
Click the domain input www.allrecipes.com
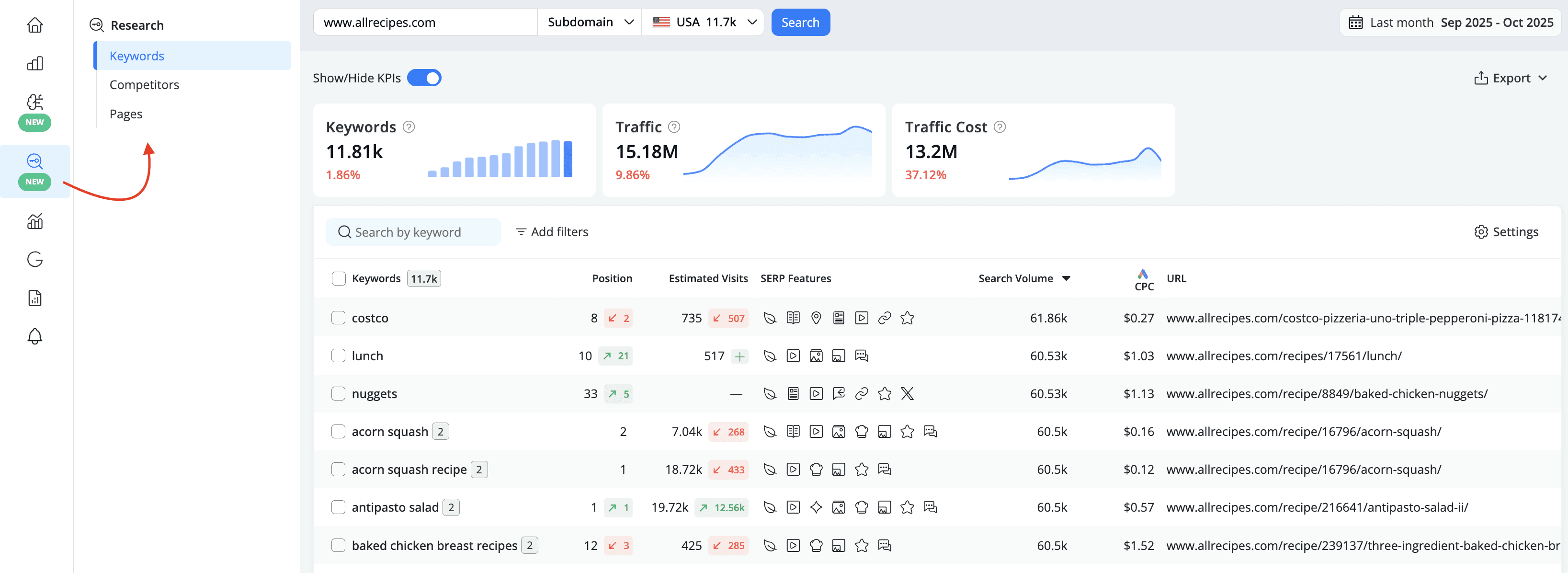point(425,23)
